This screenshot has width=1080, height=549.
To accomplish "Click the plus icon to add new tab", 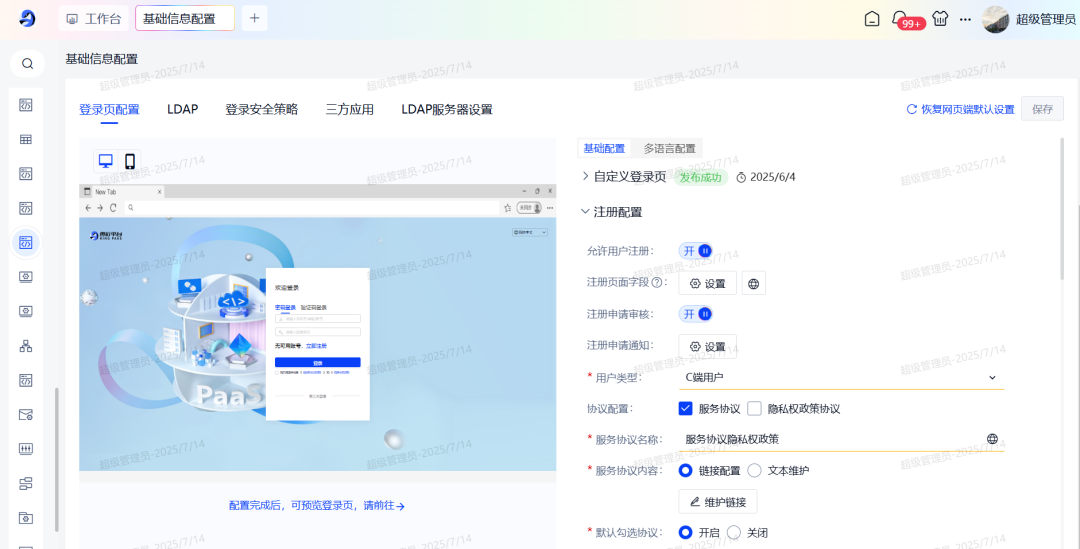I will tap(254, 19).
